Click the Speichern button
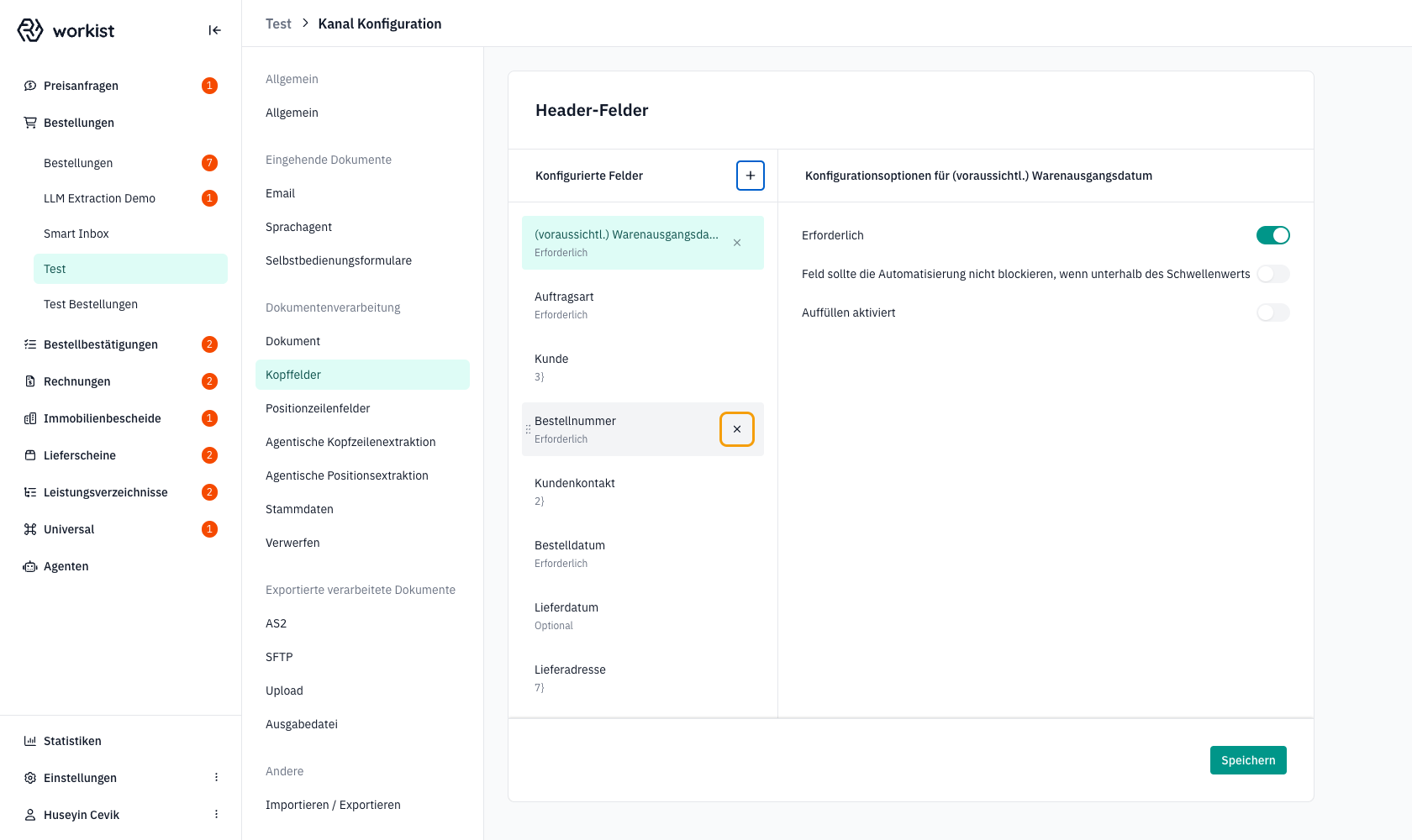The image size is (1412, 840). (1248, 760)
